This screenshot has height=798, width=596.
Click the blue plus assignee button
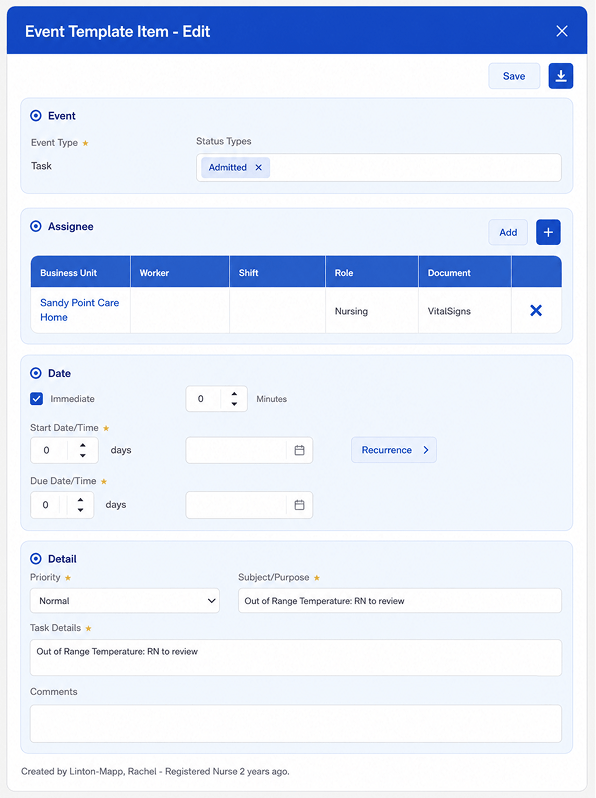coord(548,232)
